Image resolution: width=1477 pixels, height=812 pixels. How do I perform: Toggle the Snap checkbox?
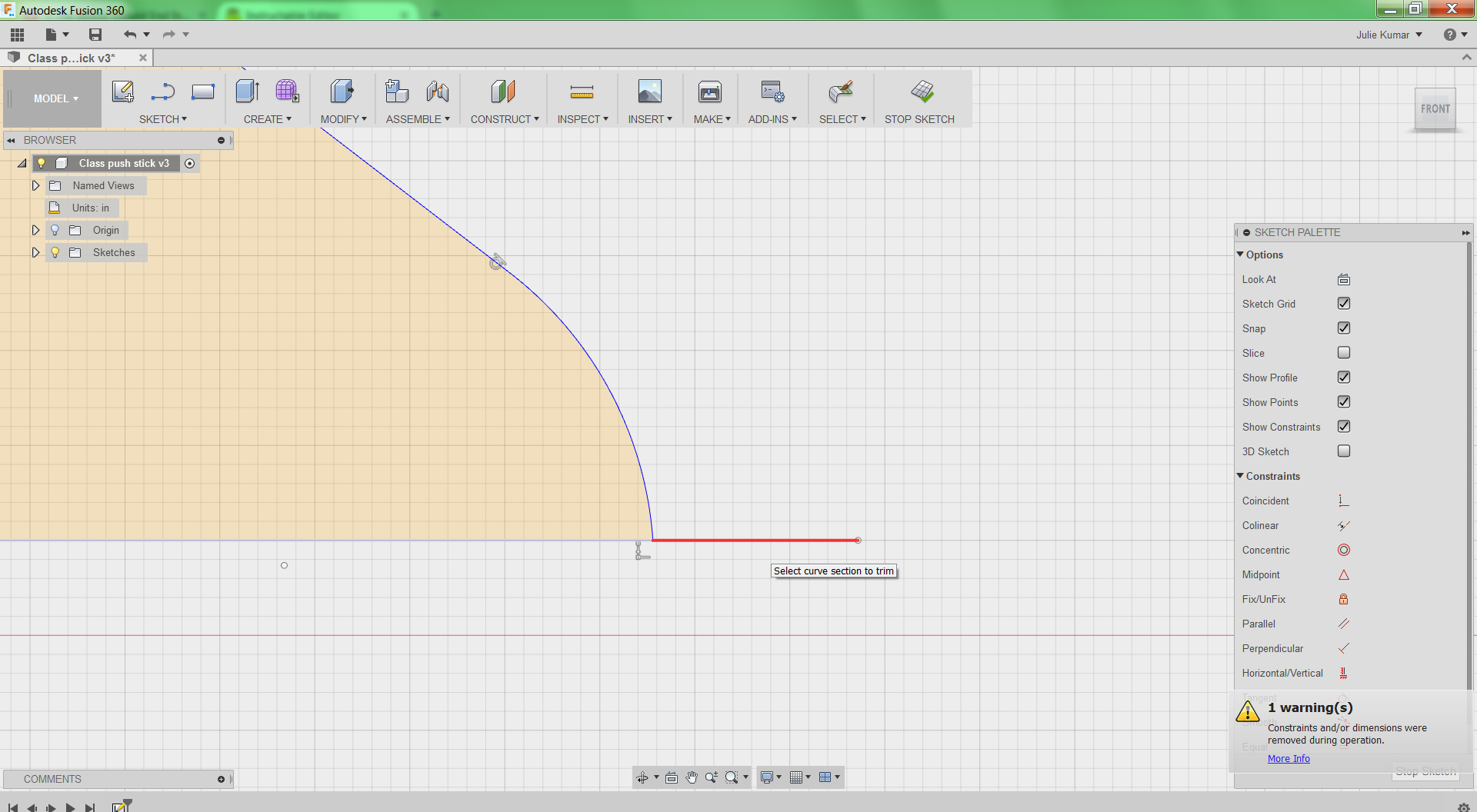pos(1344,328)
